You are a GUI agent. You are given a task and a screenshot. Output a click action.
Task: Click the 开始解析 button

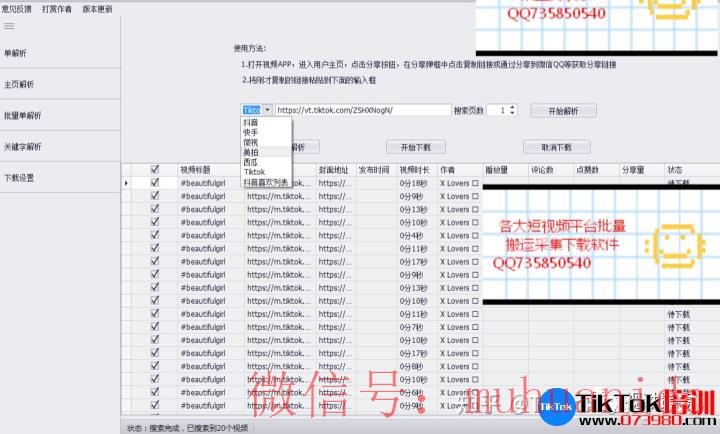point(563,111)
